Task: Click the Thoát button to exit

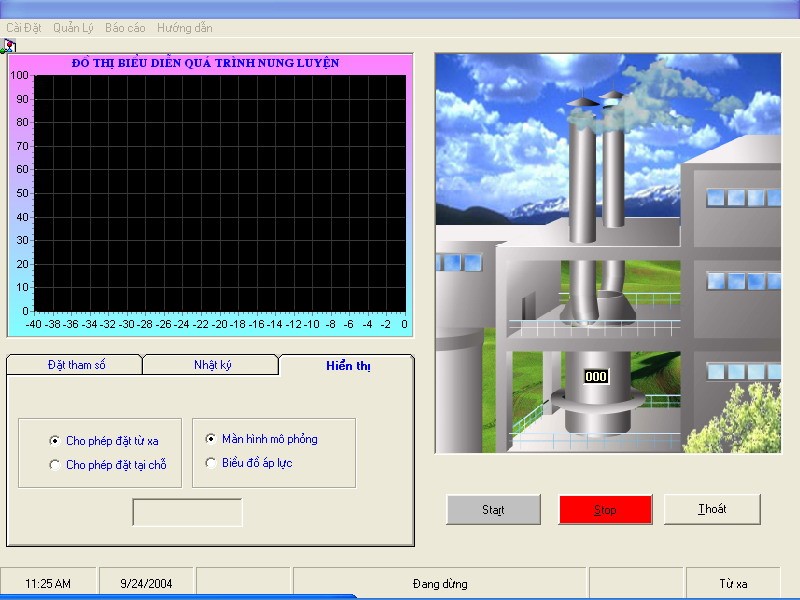Action: 712,509
